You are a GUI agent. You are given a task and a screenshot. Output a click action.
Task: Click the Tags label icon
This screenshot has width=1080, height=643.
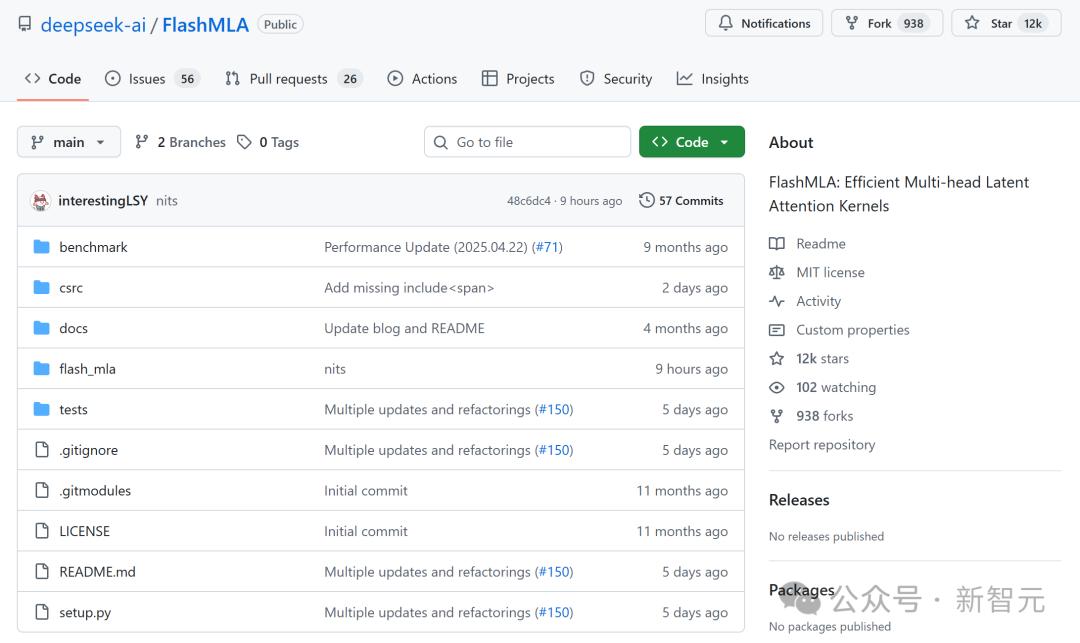[244, 142]
